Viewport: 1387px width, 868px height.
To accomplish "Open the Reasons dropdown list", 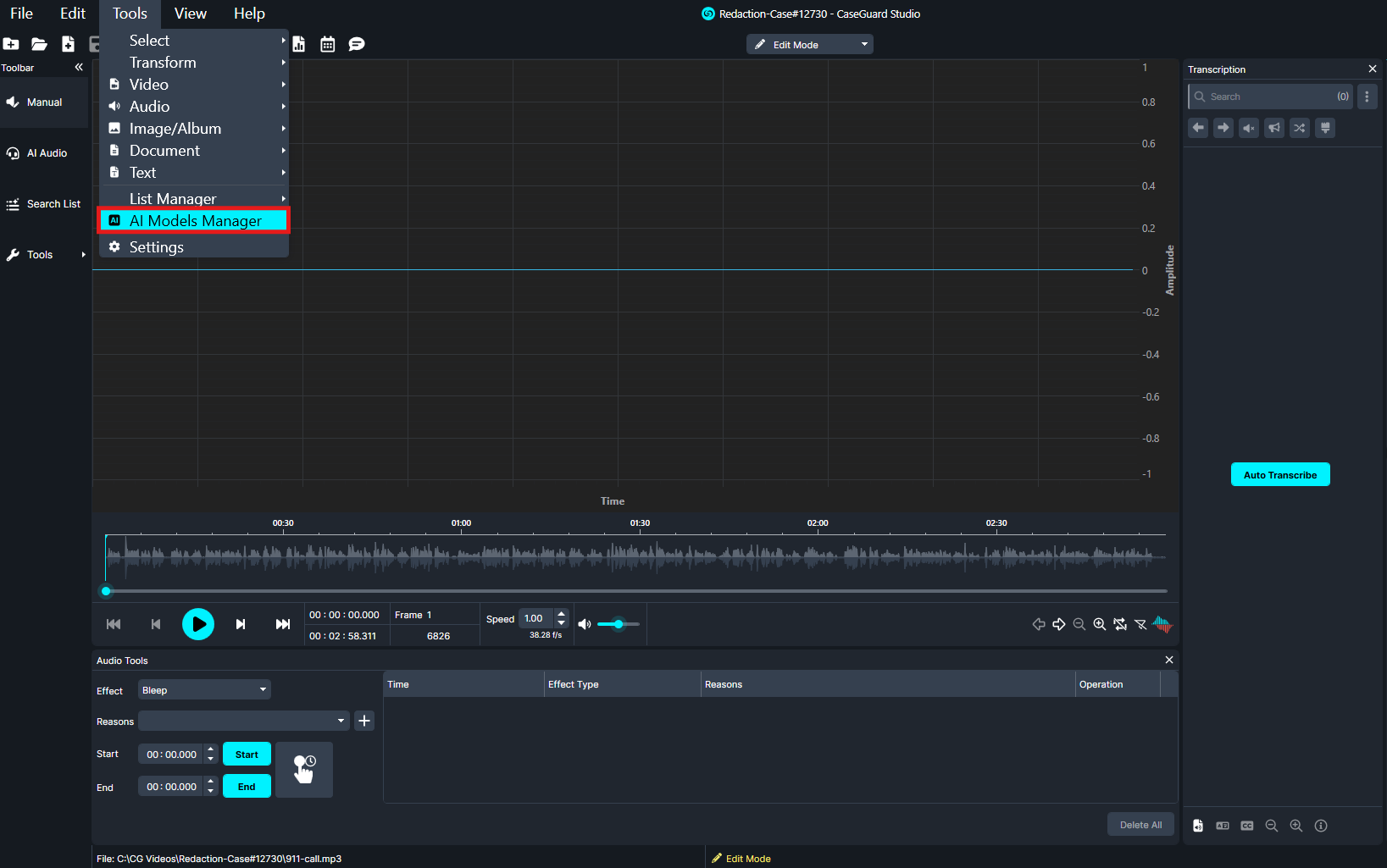I will (x=244, y=721).
